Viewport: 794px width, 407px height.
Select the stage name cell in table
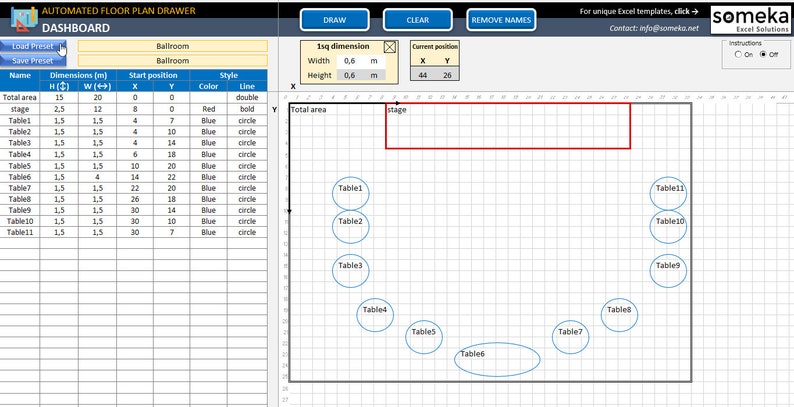click(20, 109)
